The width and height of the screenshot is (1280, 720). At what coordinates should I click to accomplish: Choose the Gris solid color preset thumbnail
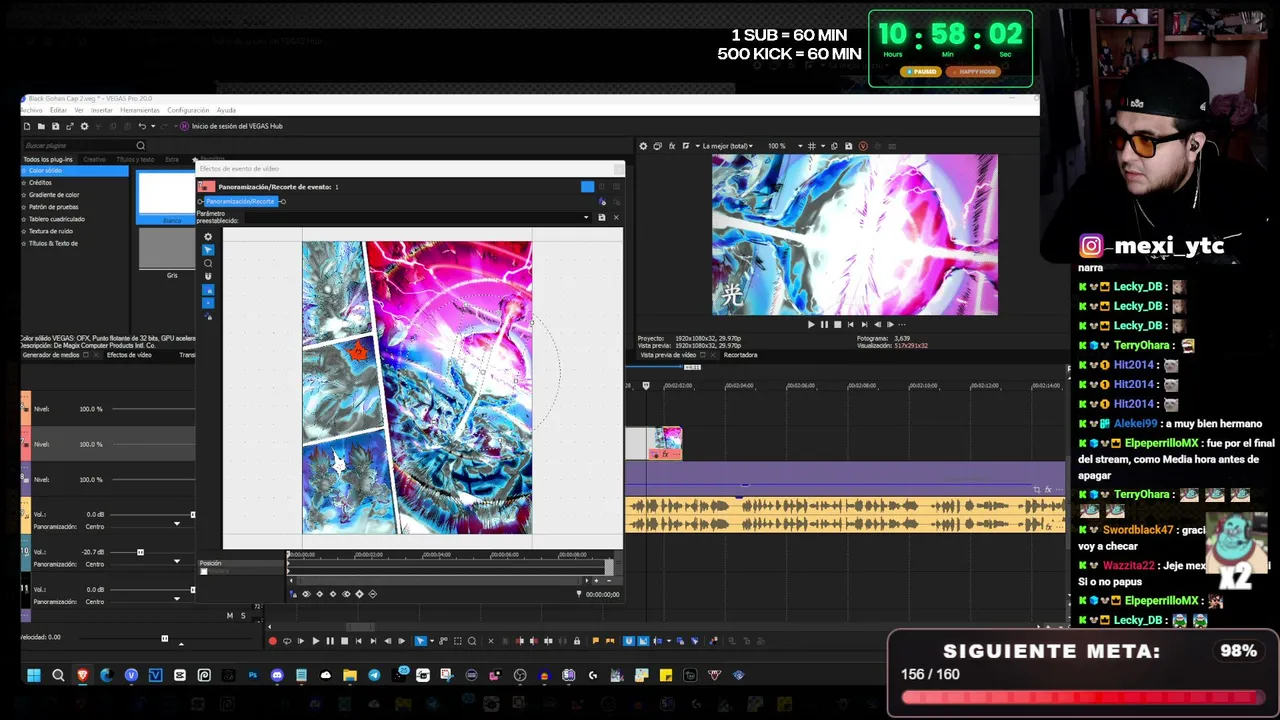coord(165,249)
